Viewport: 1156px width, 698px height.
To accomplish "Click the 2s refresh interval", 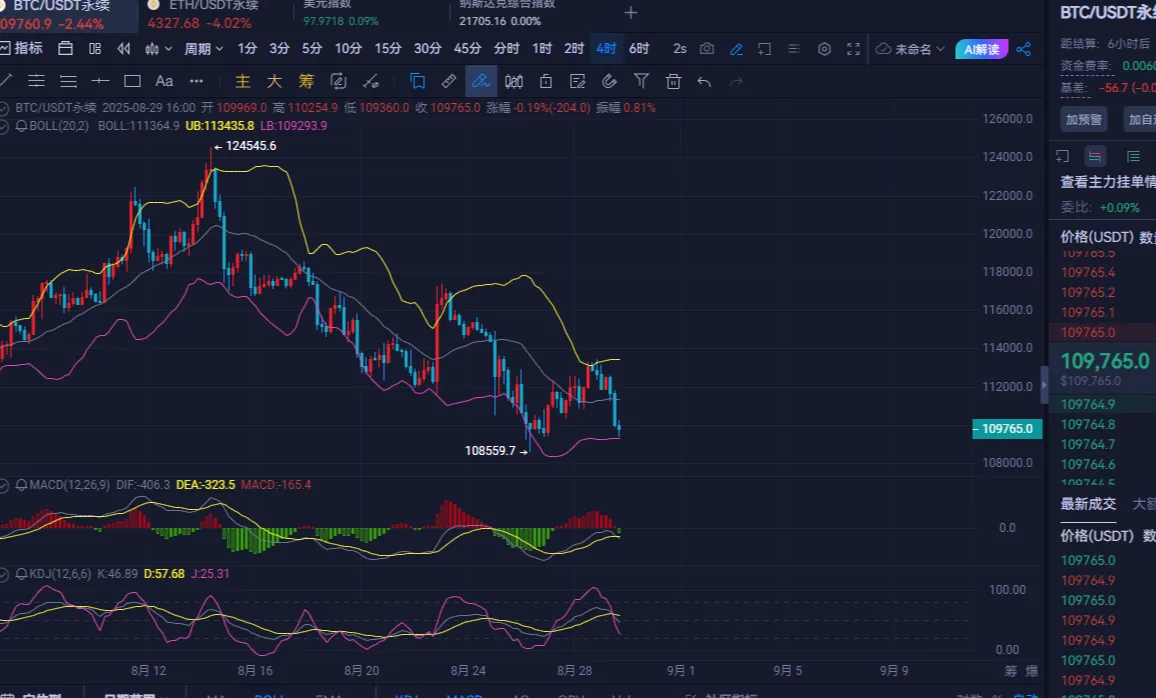I will pyautogui.click(x=680, y=49).
